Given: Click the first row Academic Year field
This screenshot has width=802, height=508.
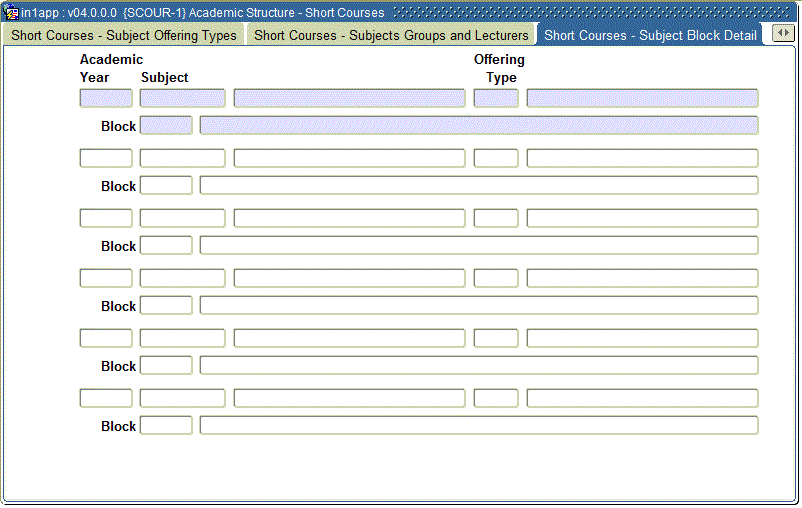Looking at the screenshot, I should pyautogui.click(x=106, y=98).
